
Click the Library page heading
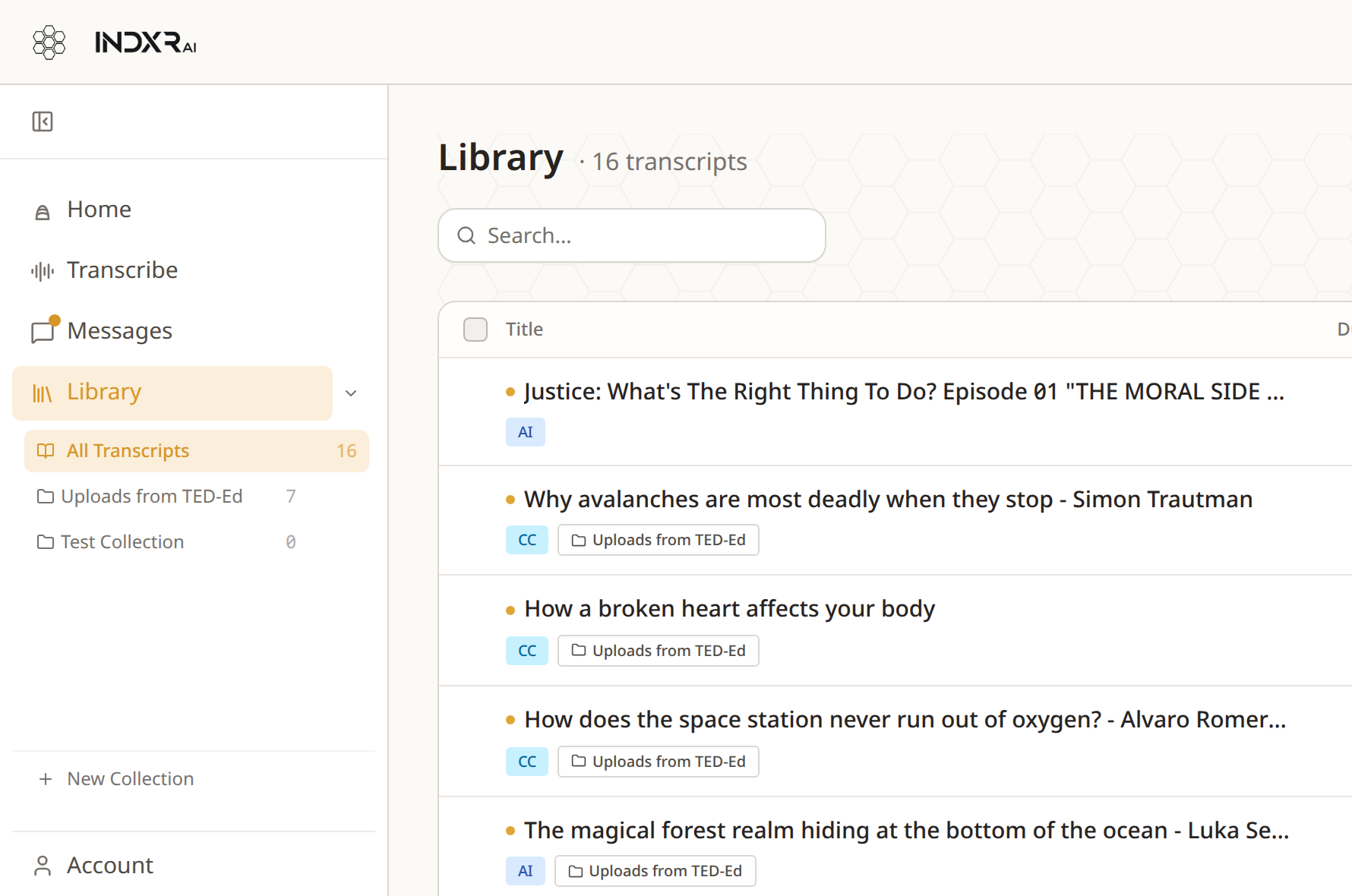501,158
